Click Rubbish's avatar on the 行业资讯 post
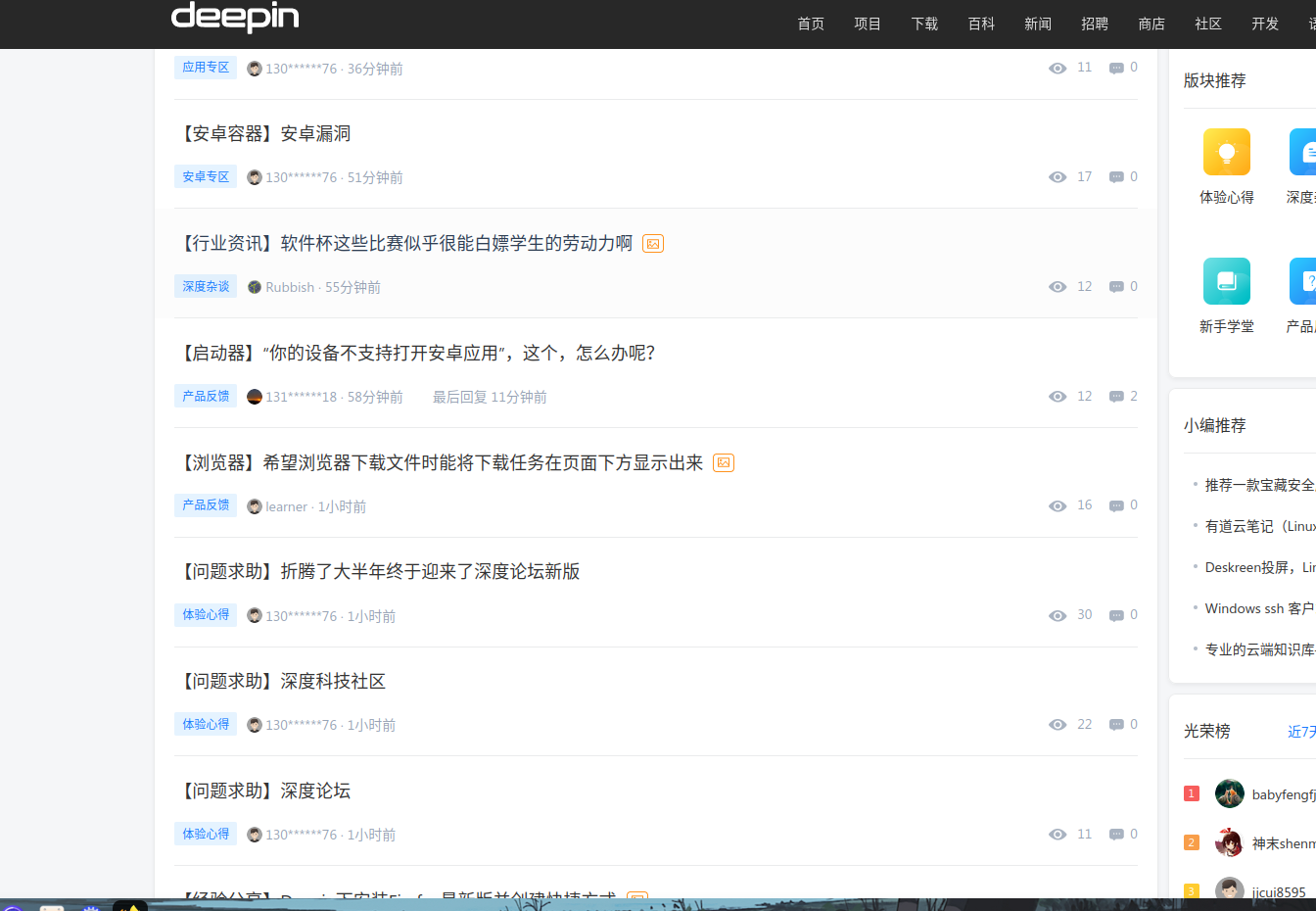 pos(254,287)
